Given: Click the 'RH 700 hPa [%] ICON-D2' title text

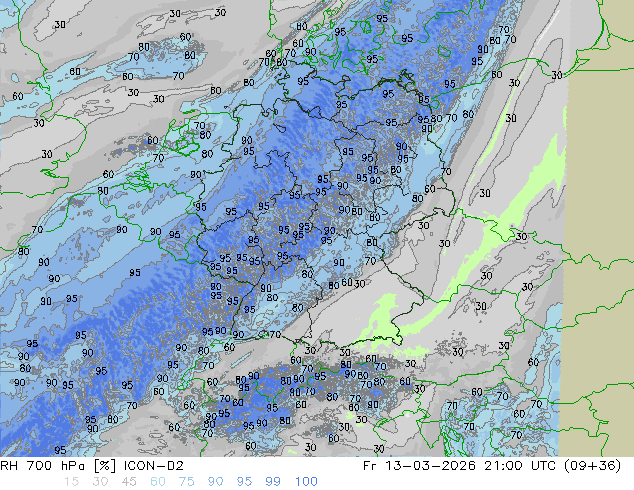Looking at the screenshot, I should (92, 466).
